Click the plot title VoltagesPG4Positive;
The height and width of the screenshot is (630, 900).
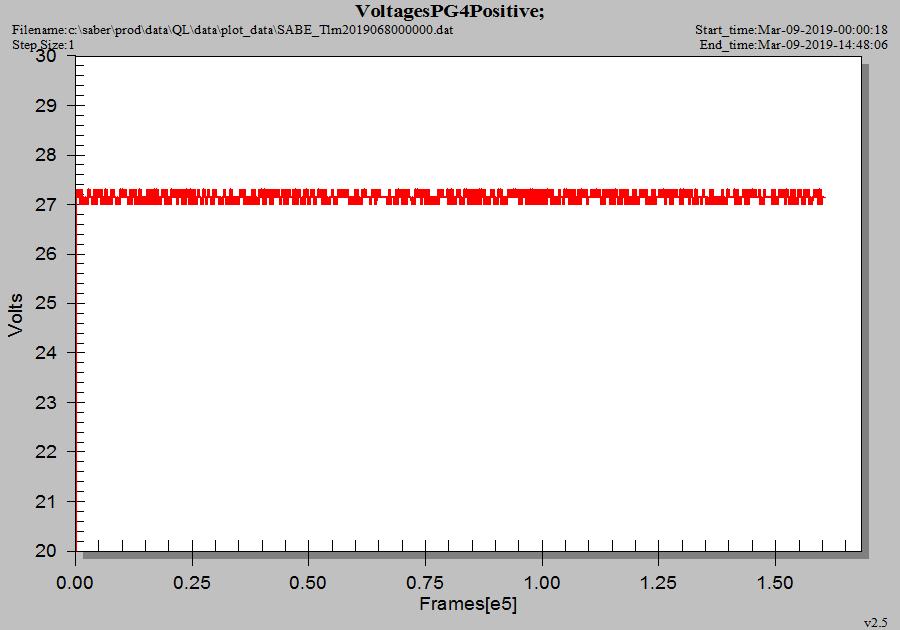pyautogui.click(x=449, y=11)
